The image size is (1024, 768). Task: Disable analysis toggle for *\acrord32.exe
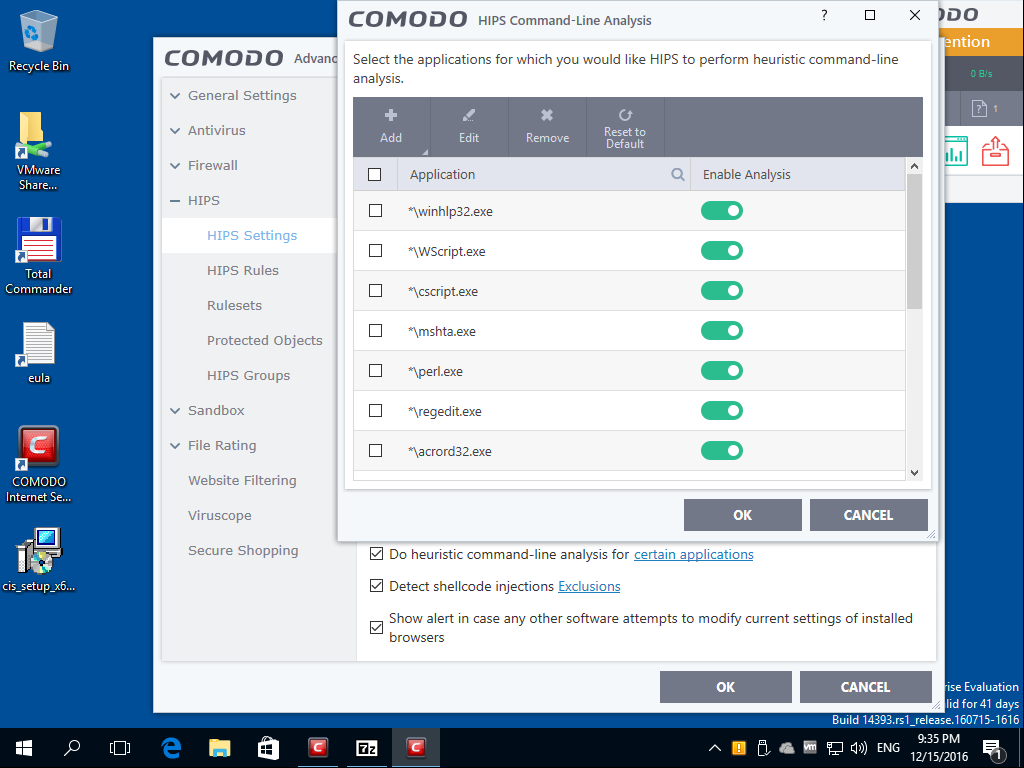tap(722, 451)
